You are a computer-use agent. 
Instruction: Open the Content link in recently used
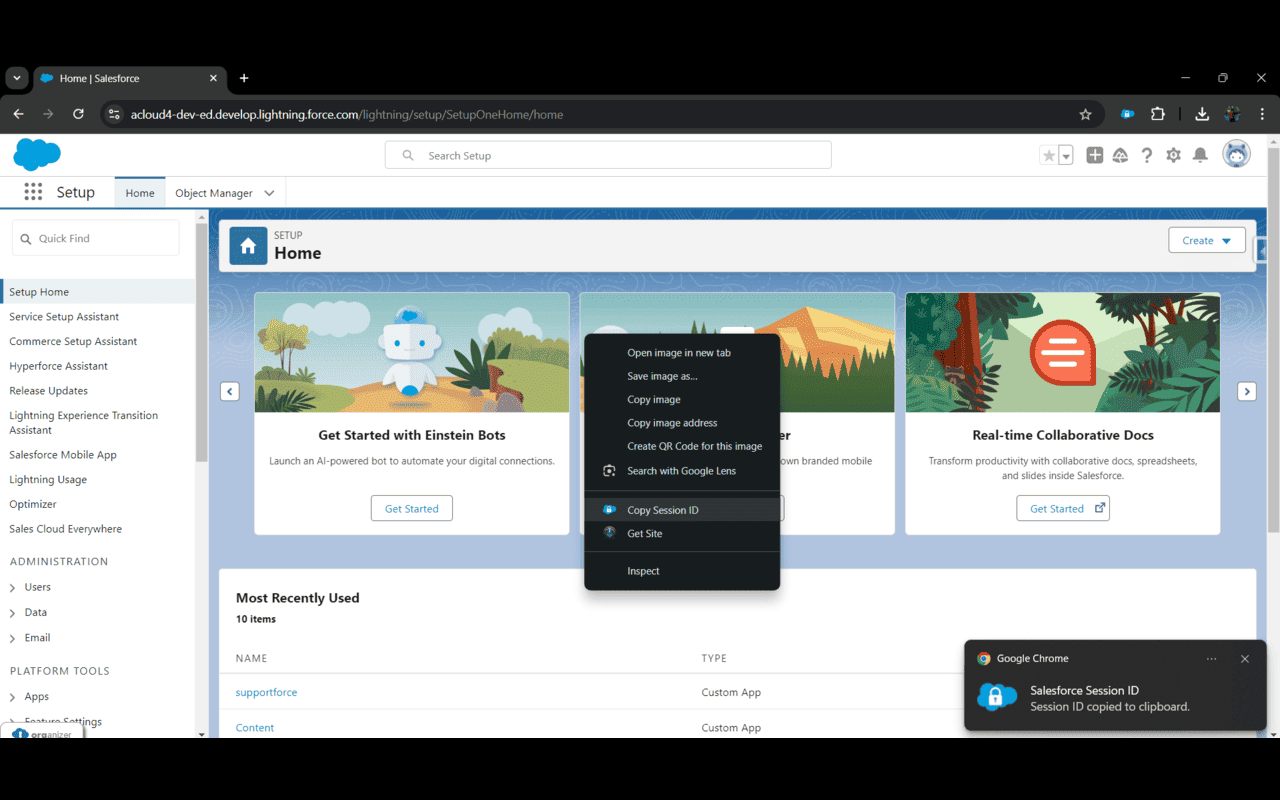(x=255, y=728)
